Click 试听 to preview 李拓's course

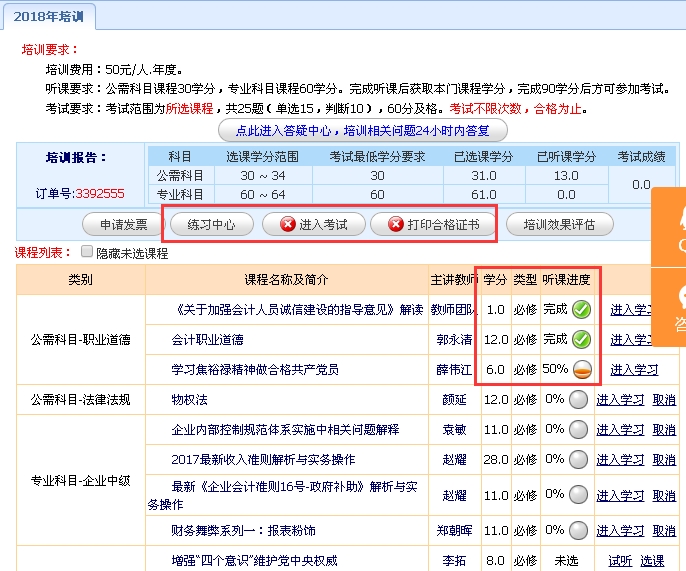(x=620, y=561)
